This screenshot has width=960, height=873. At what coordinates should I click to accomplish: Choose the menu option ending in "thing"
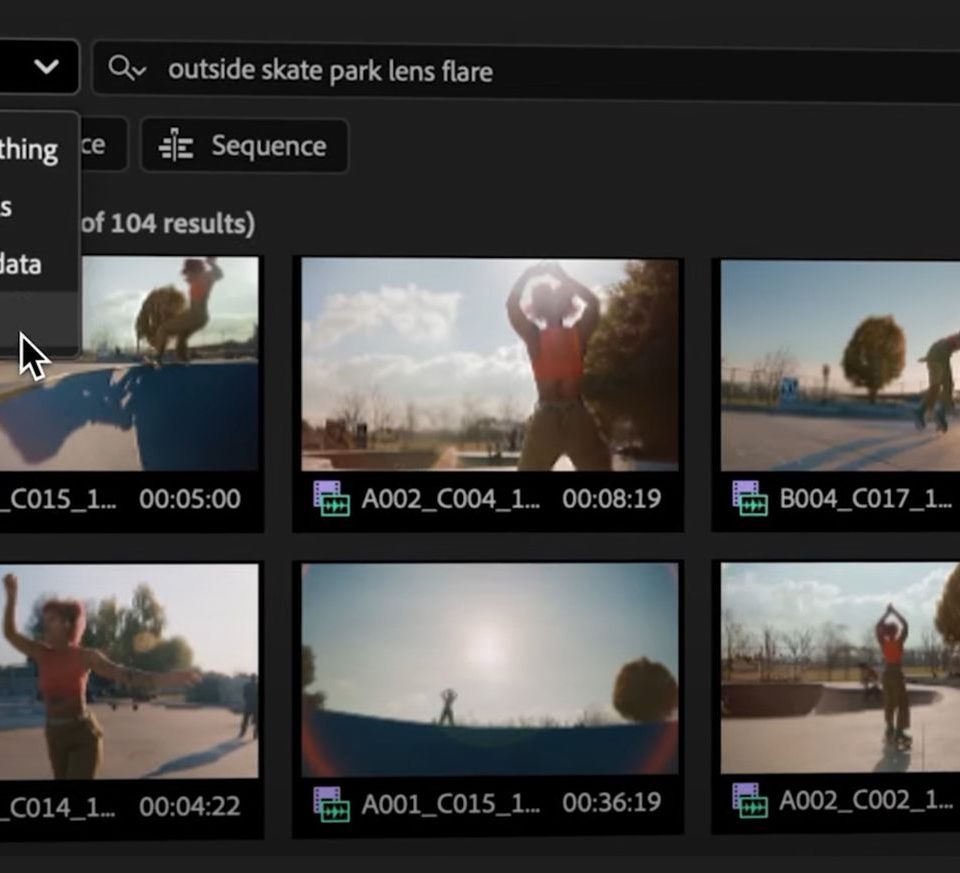click(28, 150)
